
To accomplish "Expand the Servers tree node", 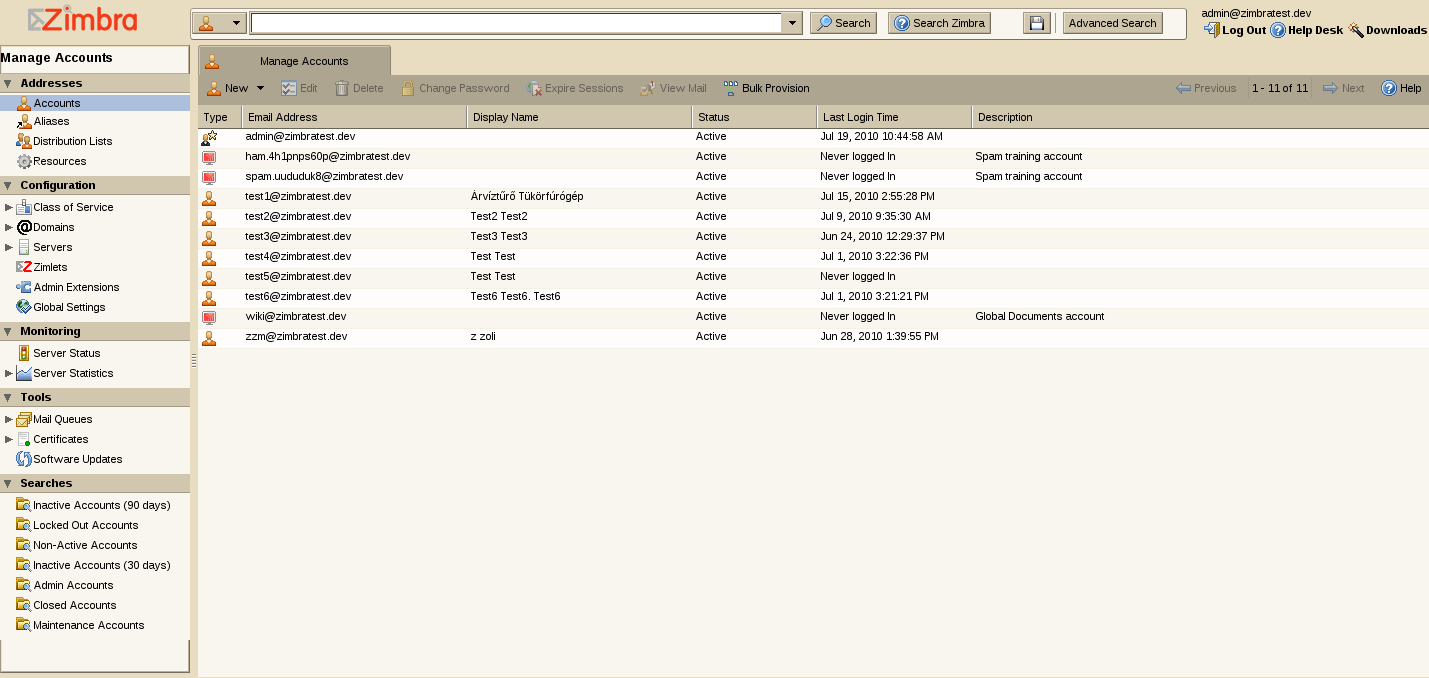I will coord(9,247).
